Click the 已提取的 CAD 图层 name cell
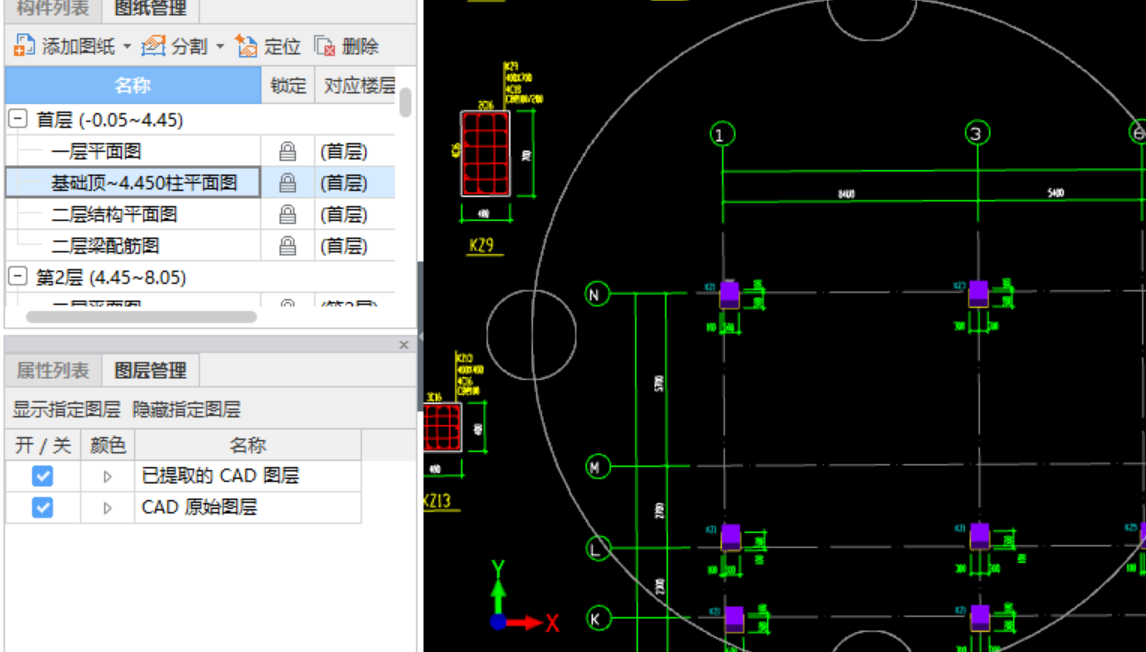The height and width of the screenshot is (652, 1146). [248, 476]
